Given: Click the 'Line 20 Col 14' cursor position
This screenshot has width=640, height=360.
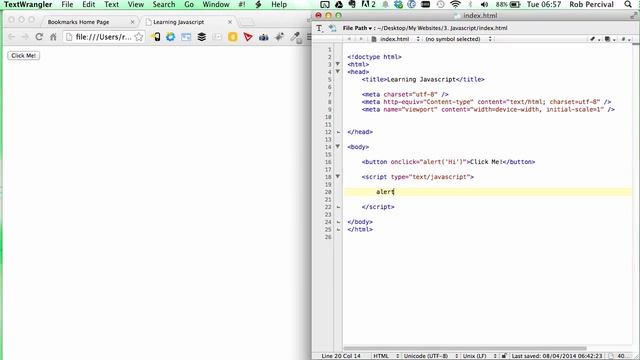Looking at the screenshot, I should point(341,356).
